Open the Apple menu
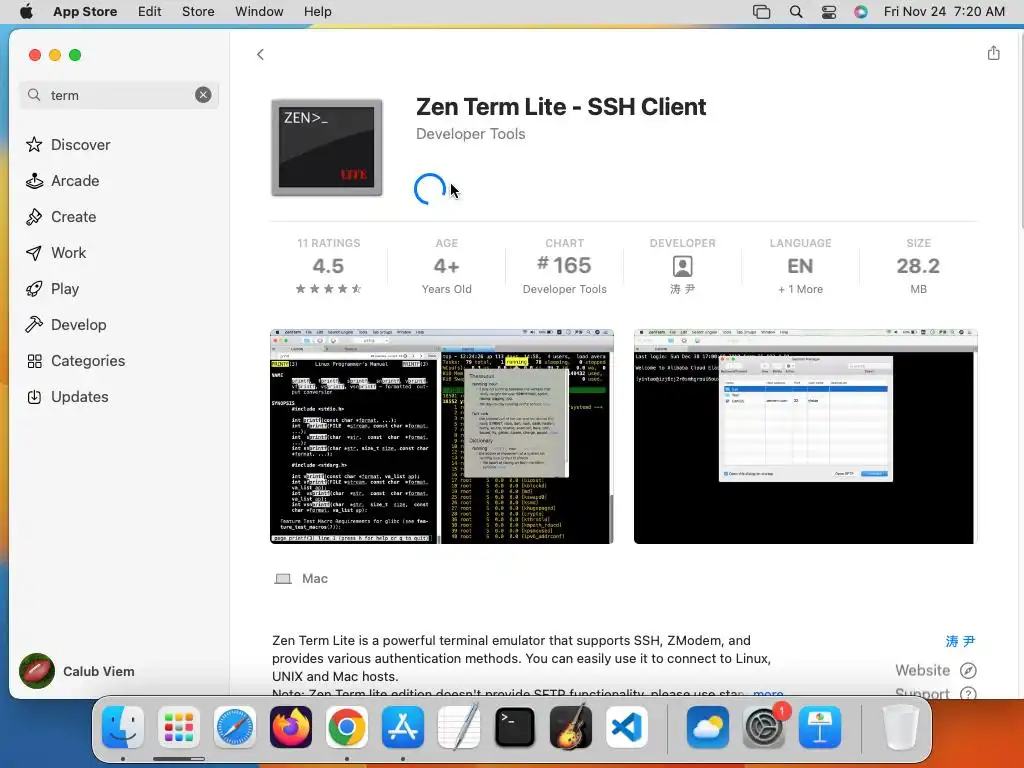Viewport: 1024px width, 768px height. tap(26, 11)
